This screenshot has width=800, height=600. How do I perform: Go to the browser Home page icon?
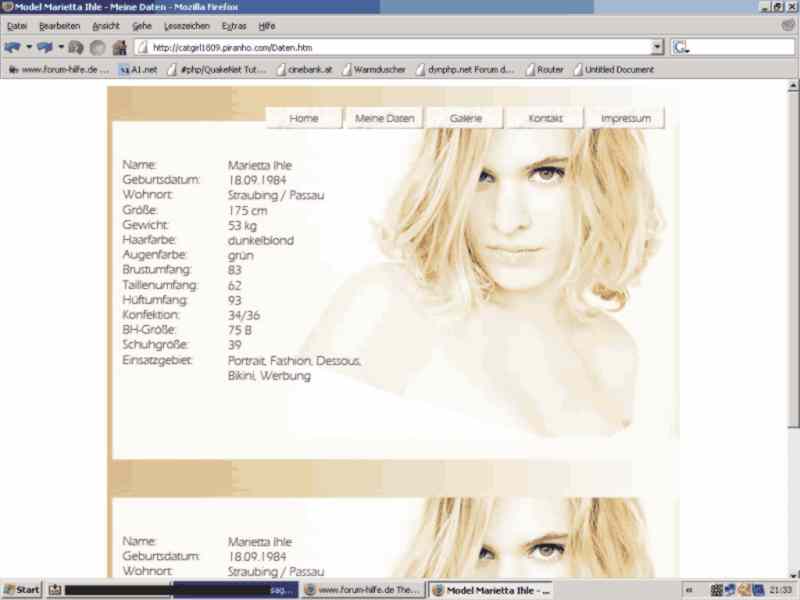pyautogui.click(x=119, y=47)
